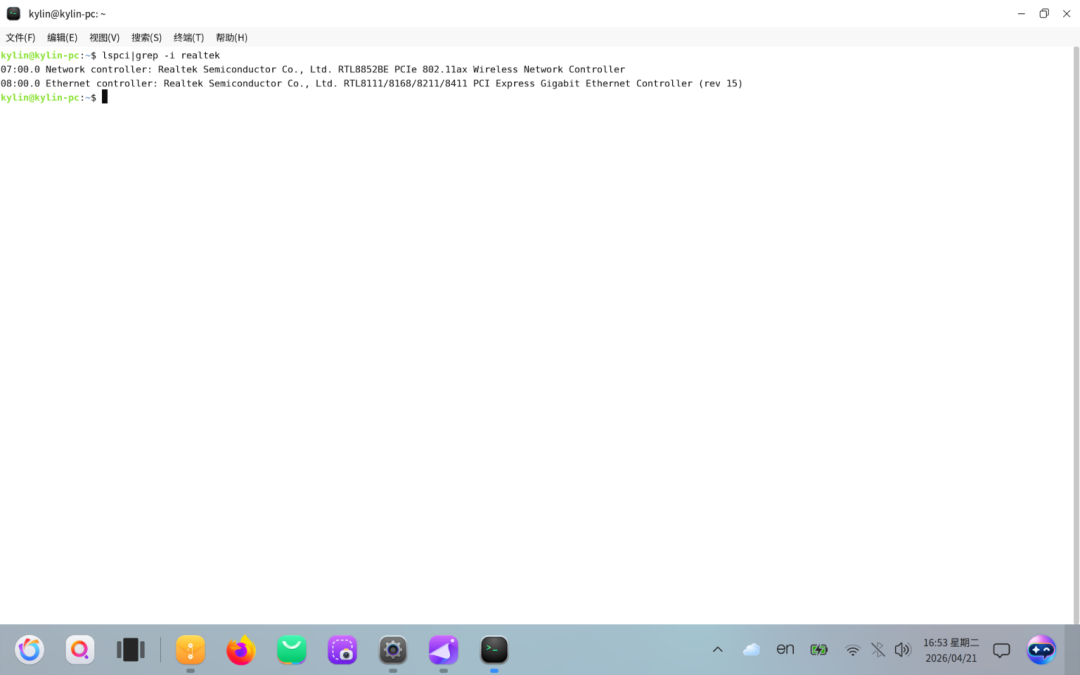Image resolution: width=1080 pixels, height=675 pixels.
Task: Open the 搜索(S) menu
Action: click(146, 38)
